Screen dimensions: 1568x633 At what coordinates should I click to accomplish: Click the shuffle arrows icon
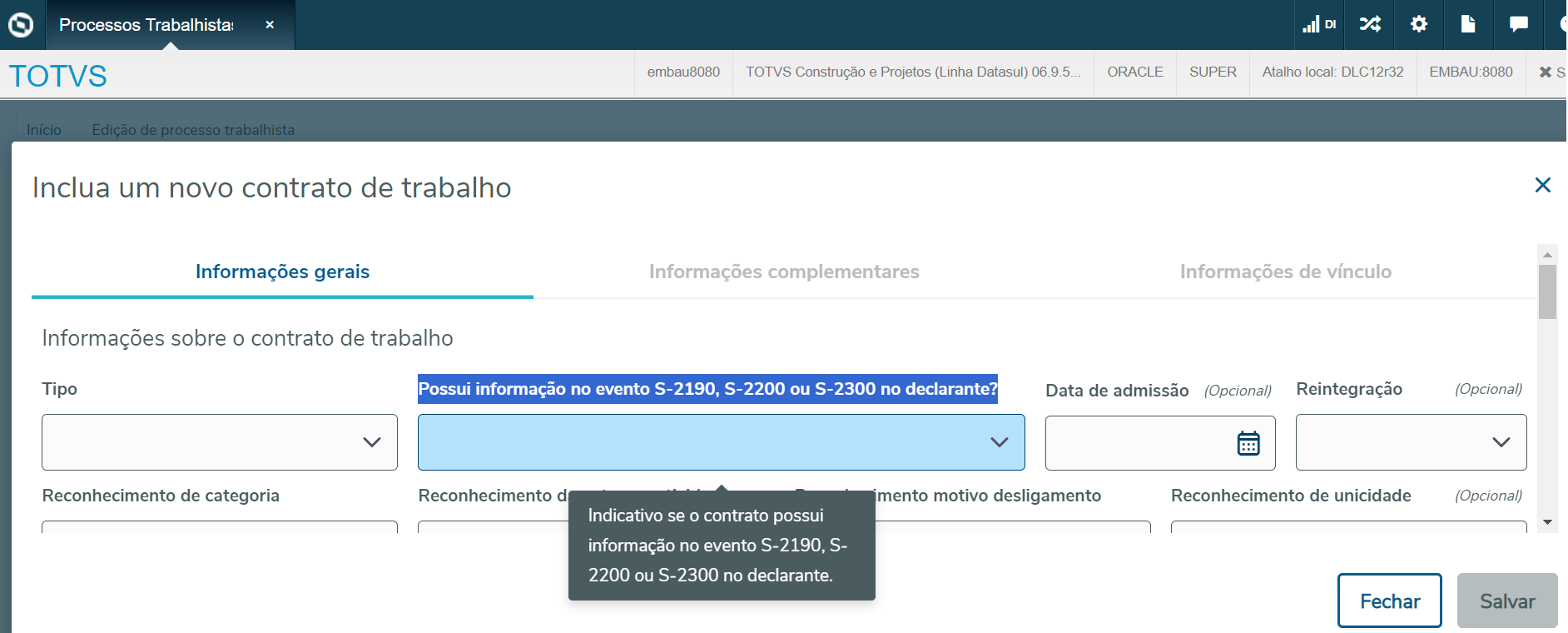(x=1370, y=24)
